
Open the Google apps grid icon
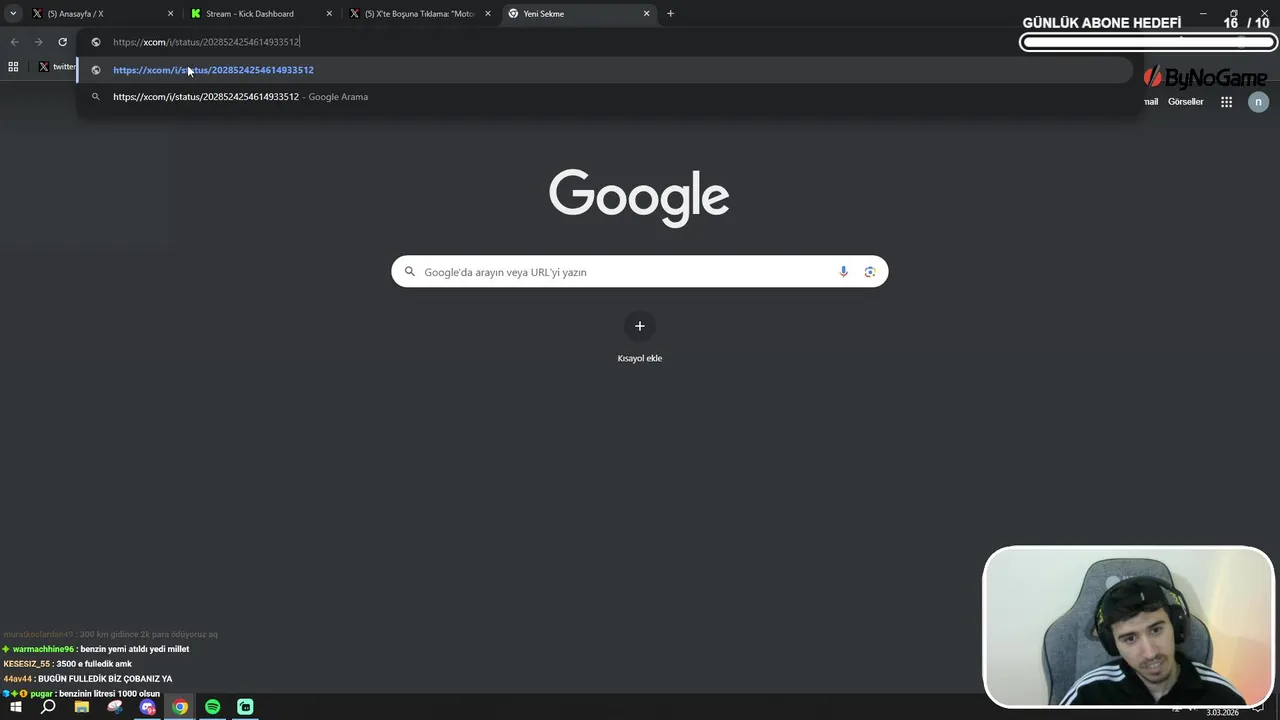(x=1226, y=101)
